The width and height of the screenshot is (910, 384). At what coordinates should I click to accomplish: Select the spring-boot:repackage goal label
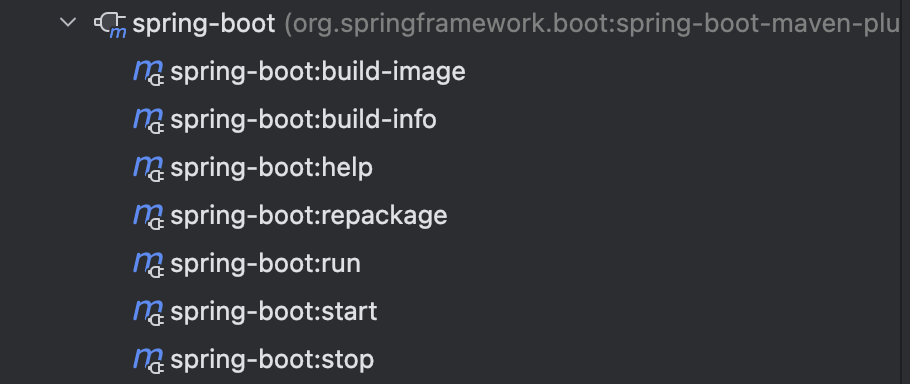click(309, 216)
